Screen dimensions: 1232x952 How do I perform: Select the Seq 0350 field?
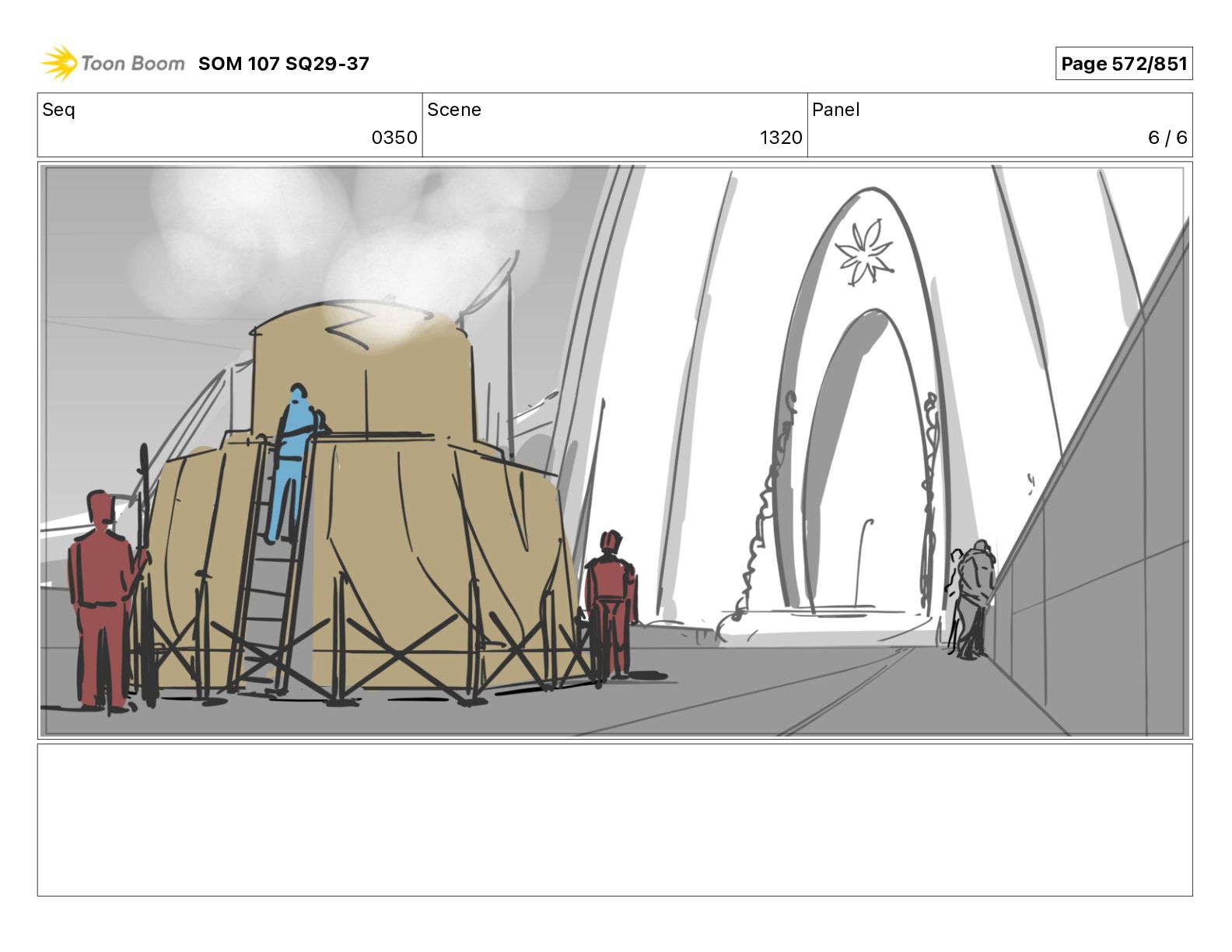(x=230, y=125)
